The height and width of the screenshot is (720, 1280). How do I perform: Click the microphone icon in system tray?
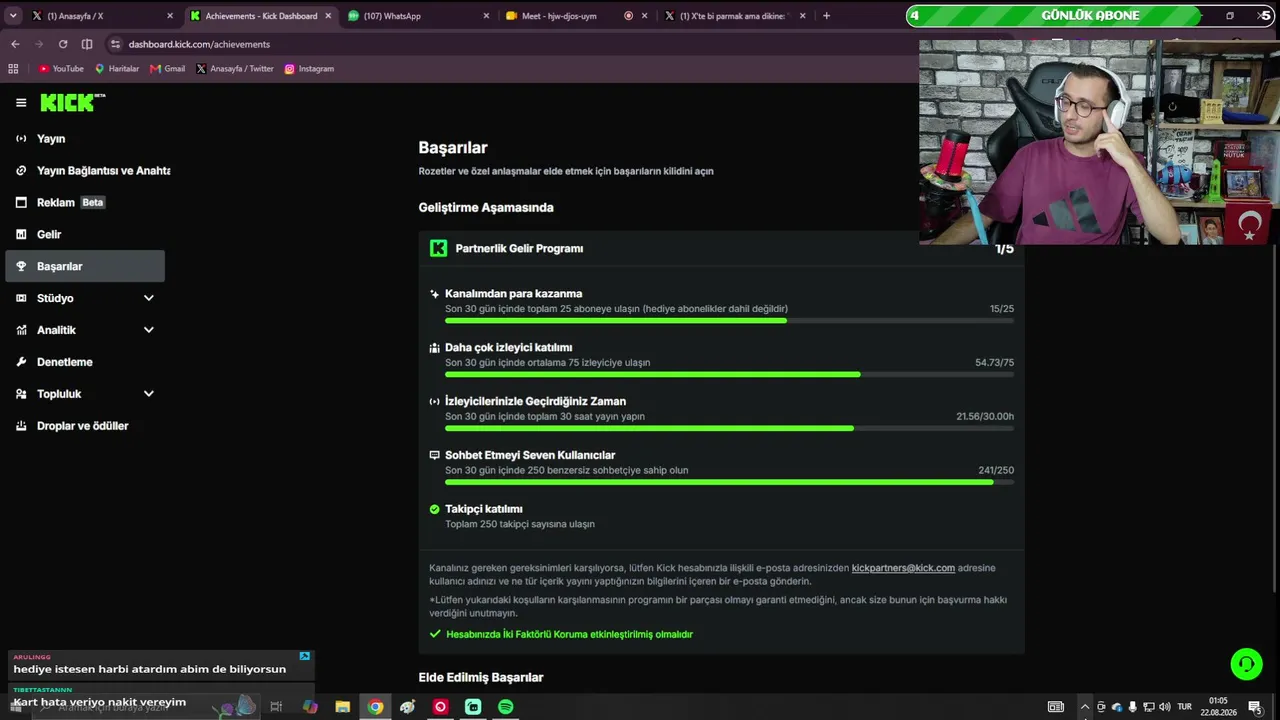point(1133,707)
